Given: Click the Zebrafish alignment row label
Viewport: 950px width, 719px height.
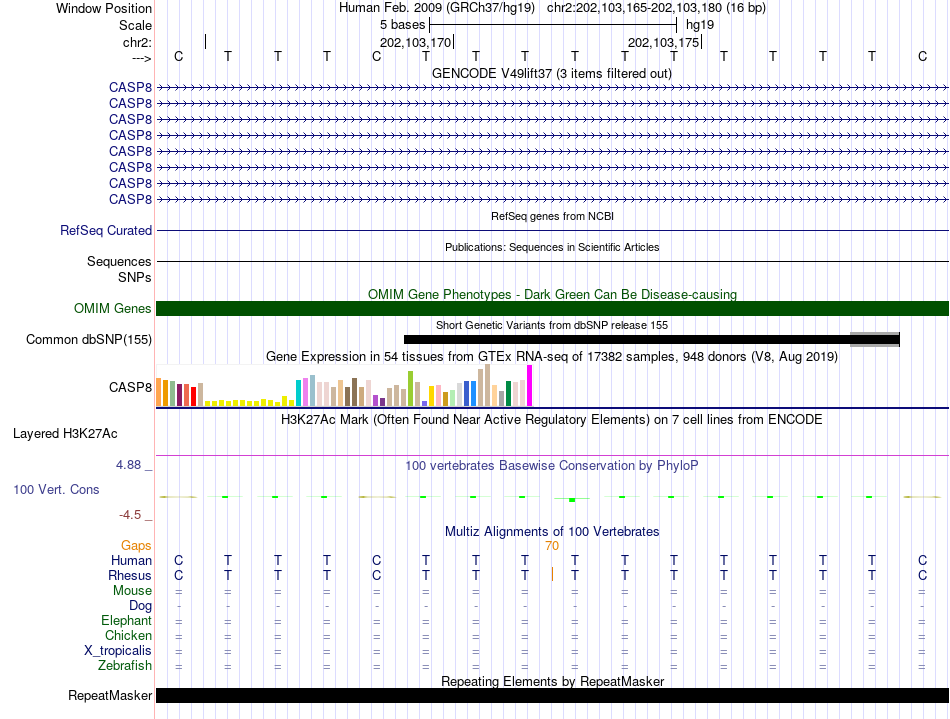Looking at the screenshot, I should pyautogui.click(x=125, y=665).
